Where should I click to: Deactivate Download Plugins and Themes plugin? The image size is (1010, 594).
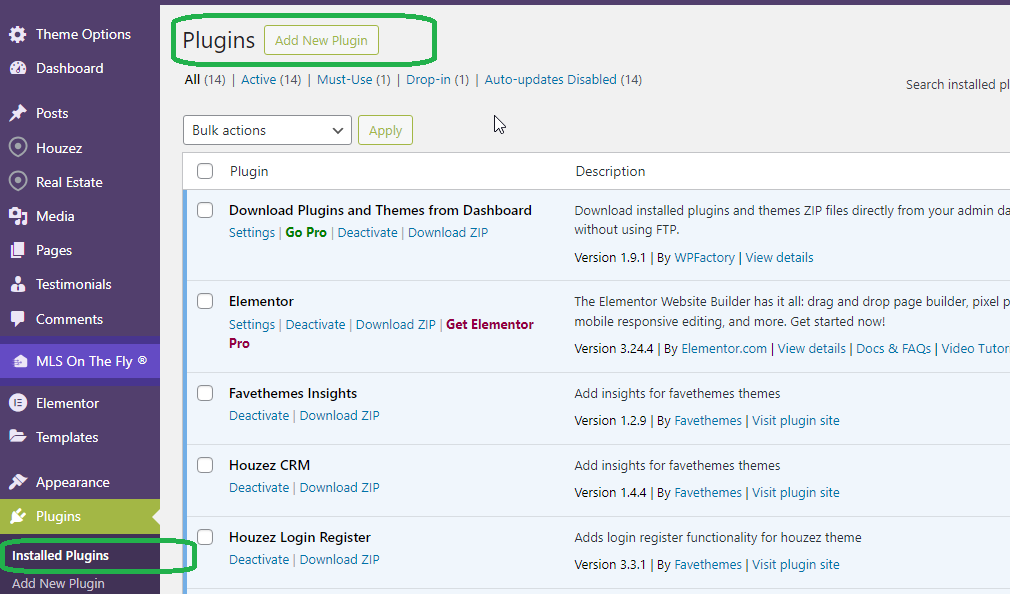(x=367, y=233)
